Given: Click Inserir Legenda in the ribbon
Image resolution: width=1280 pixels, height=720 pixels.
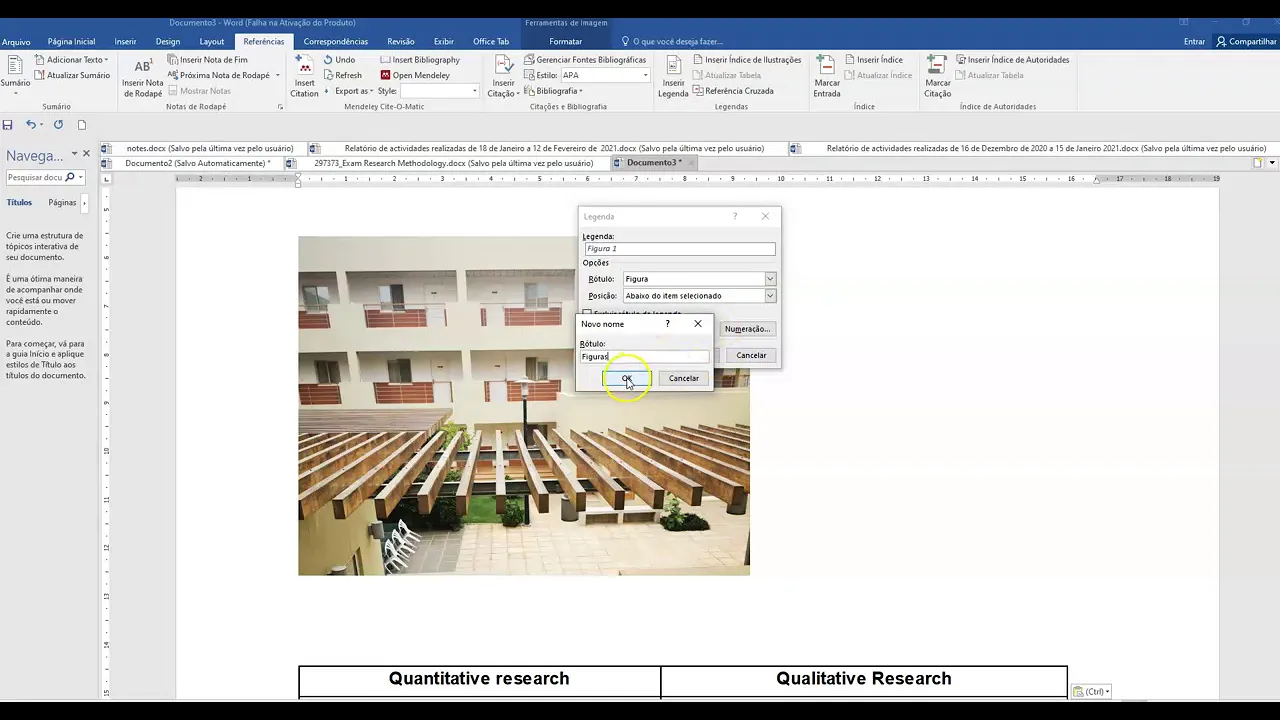Looking at the screenshot, I should coord(673,76).
